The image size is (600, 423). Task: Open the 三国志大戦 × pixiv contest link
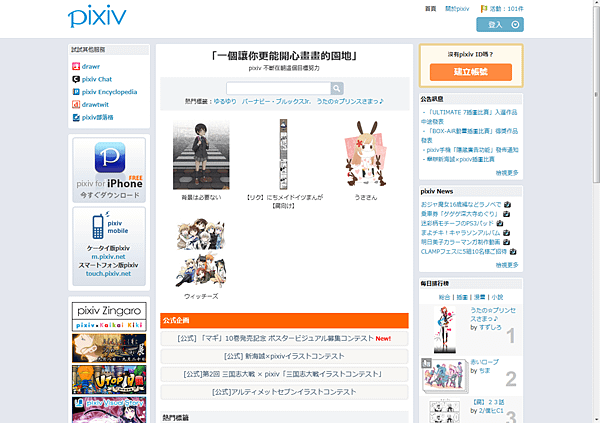pyautogui.click(x=284, y=374)
